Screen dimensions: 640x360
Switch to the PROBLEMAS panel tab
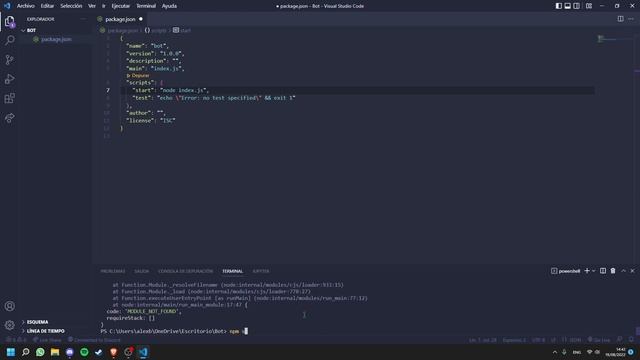click(x=113, y=271)
